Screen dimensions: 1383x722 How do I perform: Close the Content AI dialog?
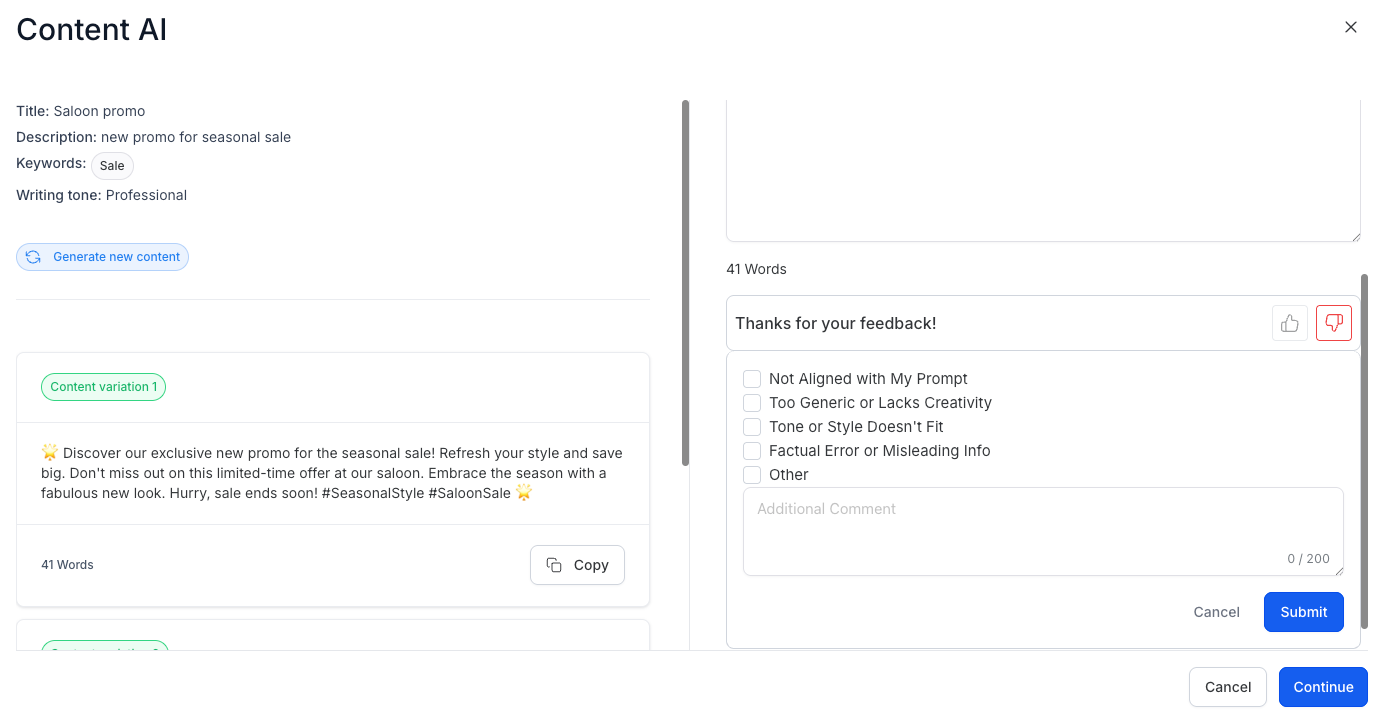(x=1351, y=28)
